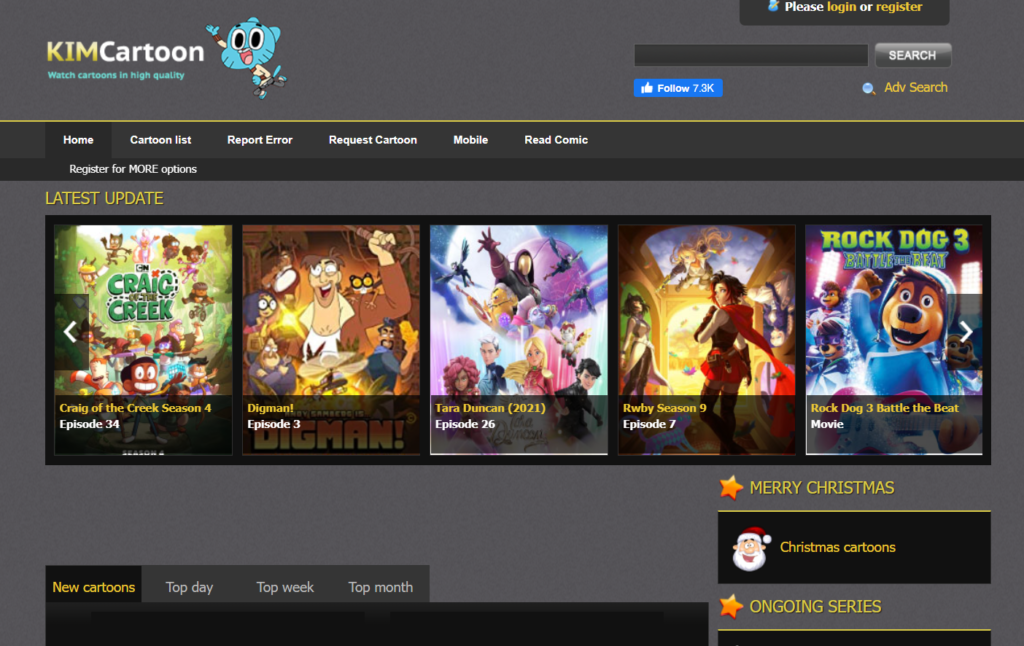
Task: Open the register link
Action: [899, 7]
